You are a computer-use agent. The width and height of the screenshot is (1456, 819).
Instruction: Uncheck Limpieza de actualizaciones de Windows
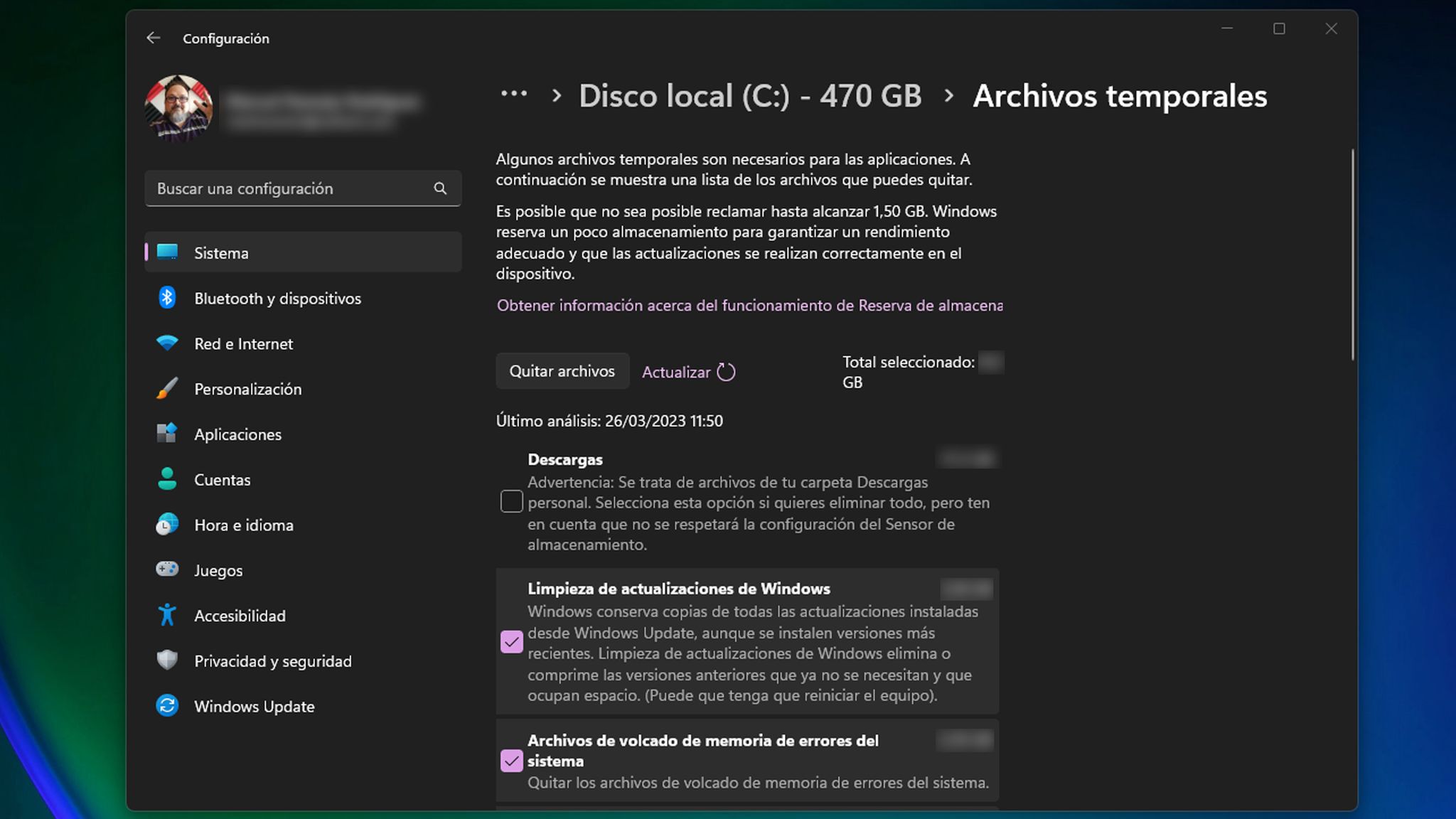(511, 642)
